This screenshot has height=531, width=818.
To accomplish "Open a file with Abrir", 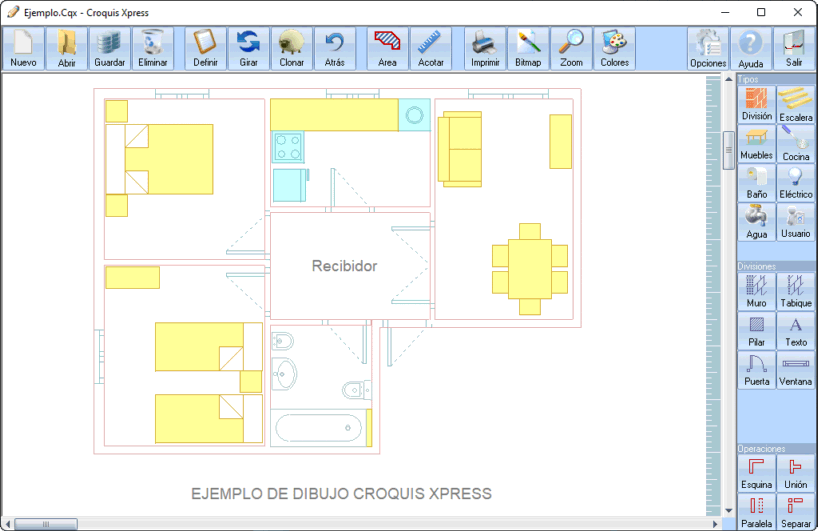I will (x=67, y=48).
